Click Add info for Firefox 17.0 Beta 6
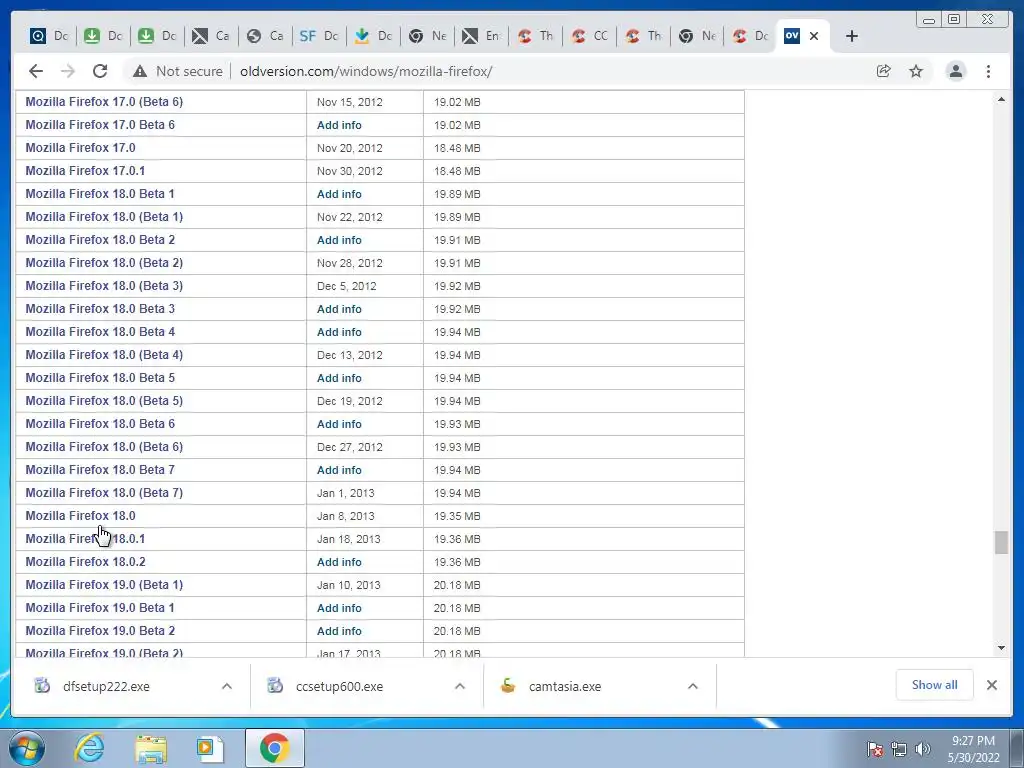This screenshot has width=1024, height=768. pyautogui.click(x=339, y=125)
